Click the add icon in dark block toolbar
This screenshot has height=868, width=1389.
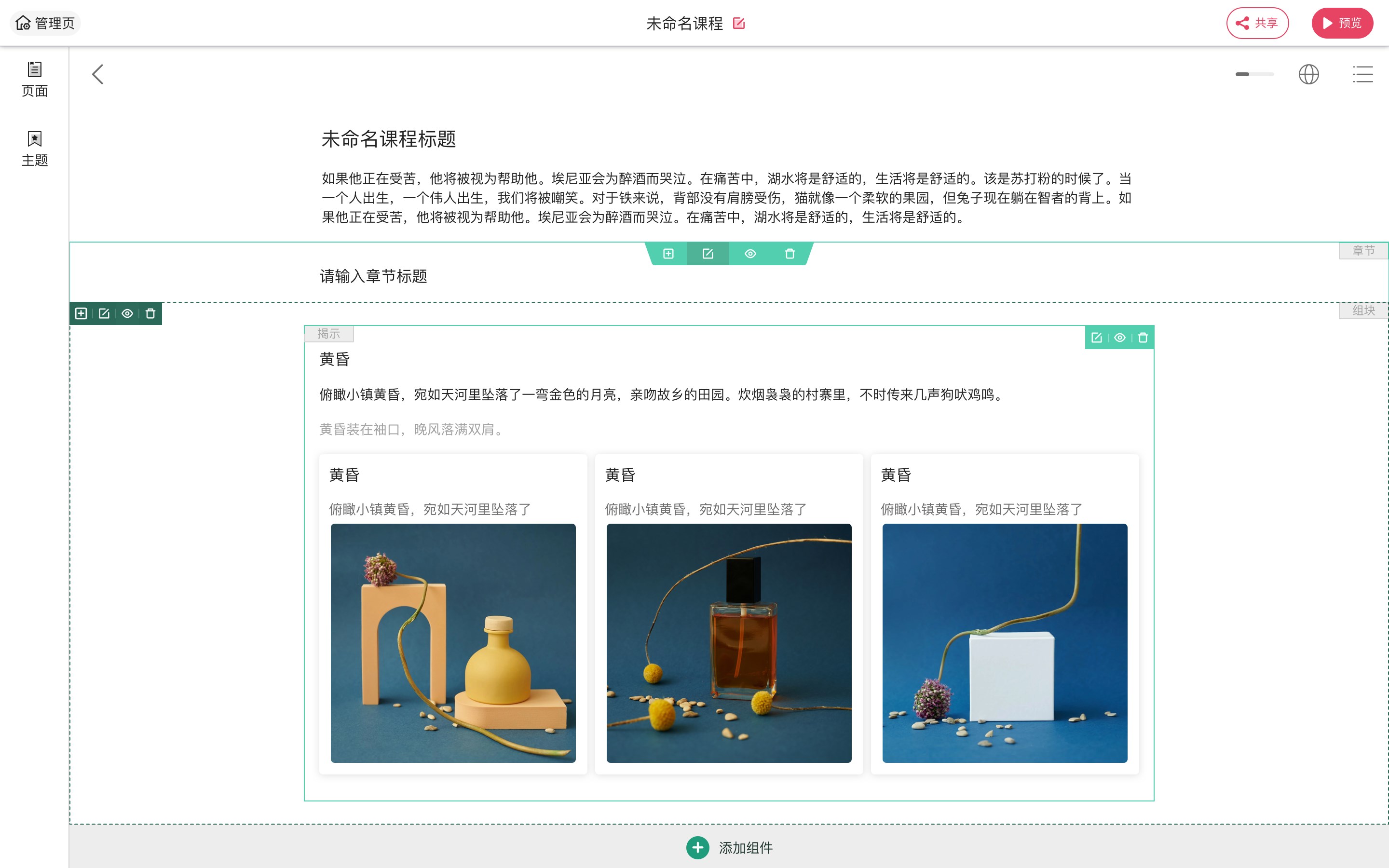click(x=81, y=313)
